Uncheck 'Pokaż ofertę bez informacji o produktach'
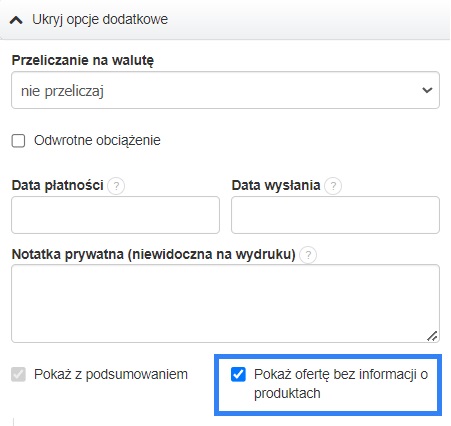Viewport: 451px width, 426px height. coord(238,374)
